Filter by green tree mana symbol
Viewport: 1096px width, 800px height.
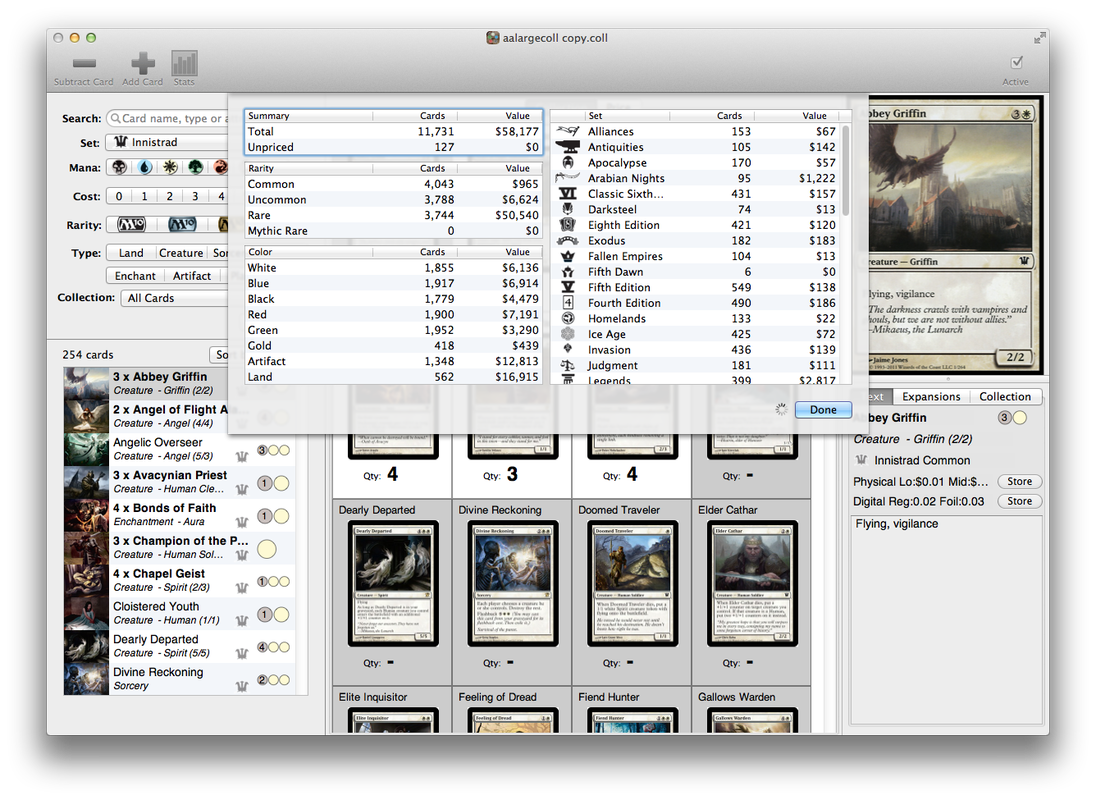(195, 168)
